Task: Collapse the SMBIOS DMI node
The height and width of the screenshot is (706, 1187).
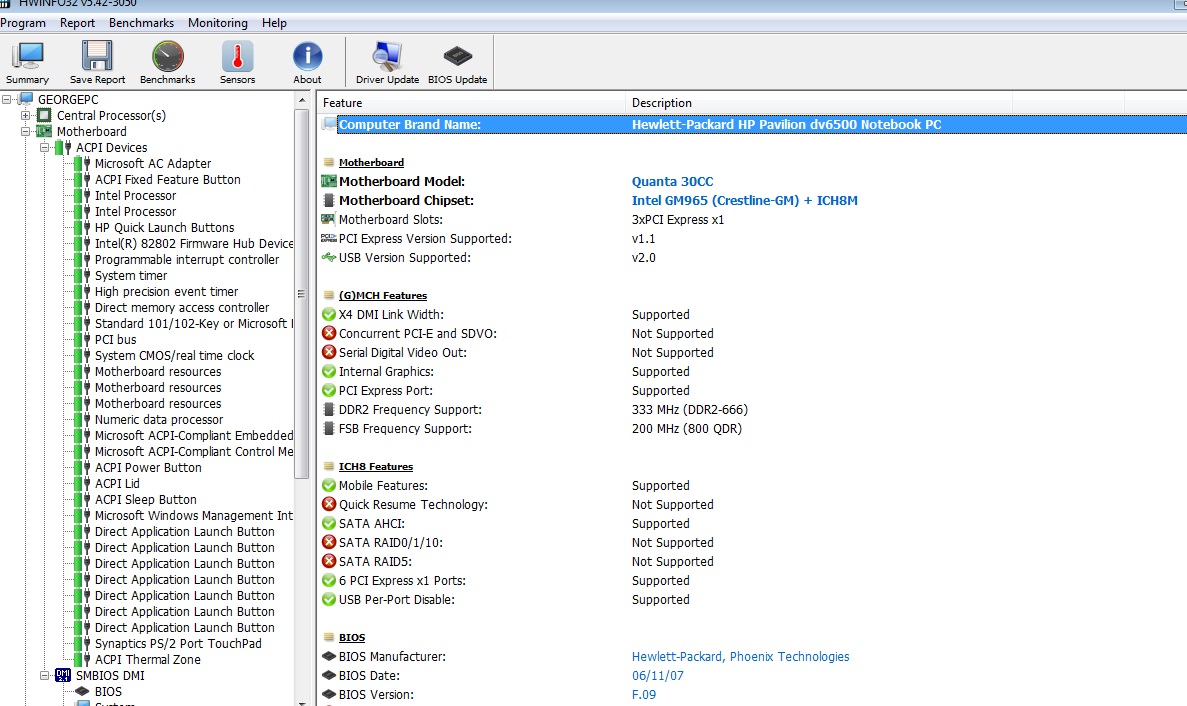Action: [x=45, y=675]
